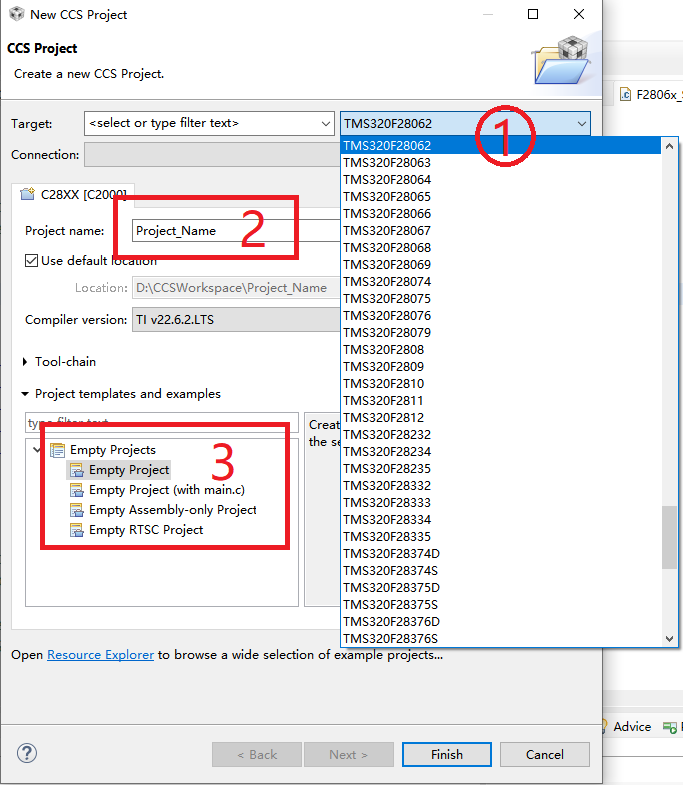Screen dimensions: 683x785
Task: Click the Connection field
Action: tap(212, 154)
